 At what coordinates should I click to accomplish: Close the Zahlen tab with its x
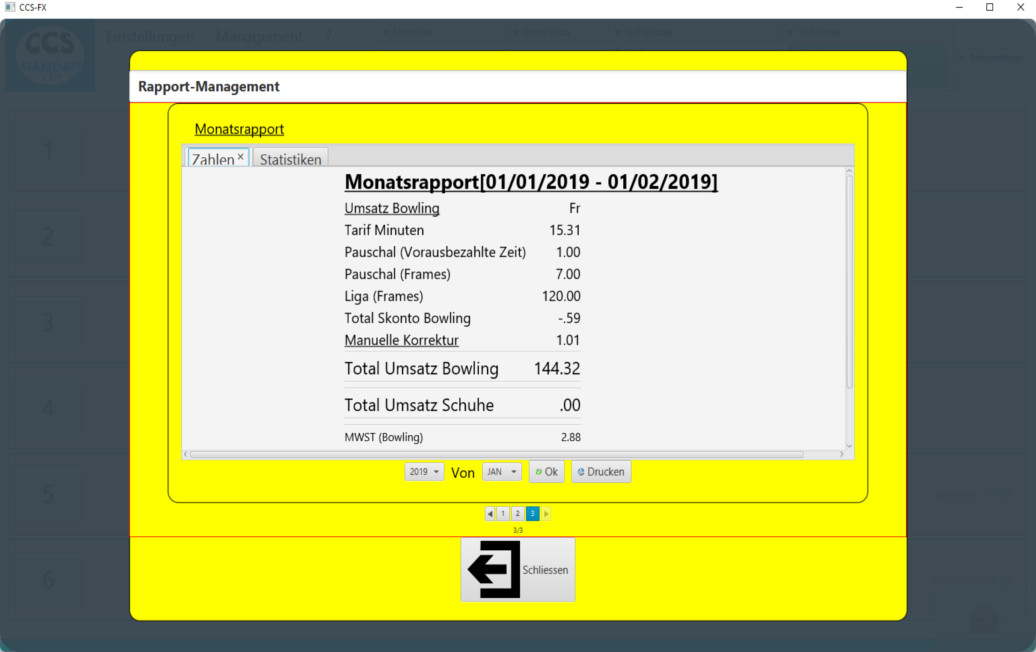pos(241,158)
